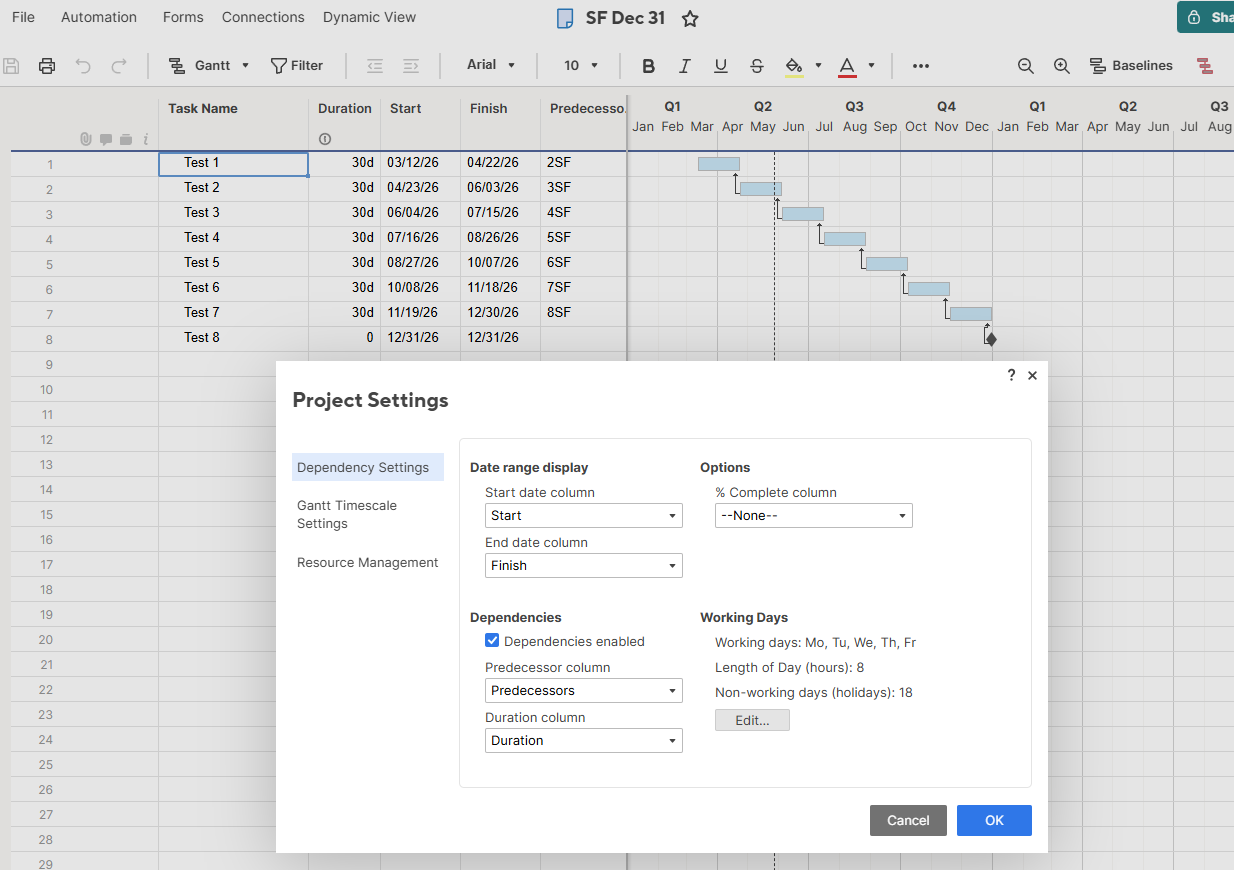Viewport: 1234px width, 870px height.
Task: Click the proofs column icon
Action: coord(126,139)
